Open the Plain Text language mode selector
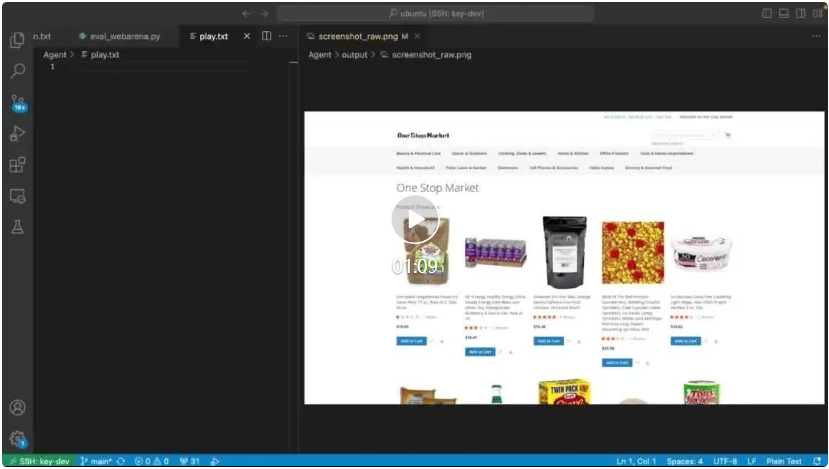Screen dimensions: 829x469 (x=781, y=461)
